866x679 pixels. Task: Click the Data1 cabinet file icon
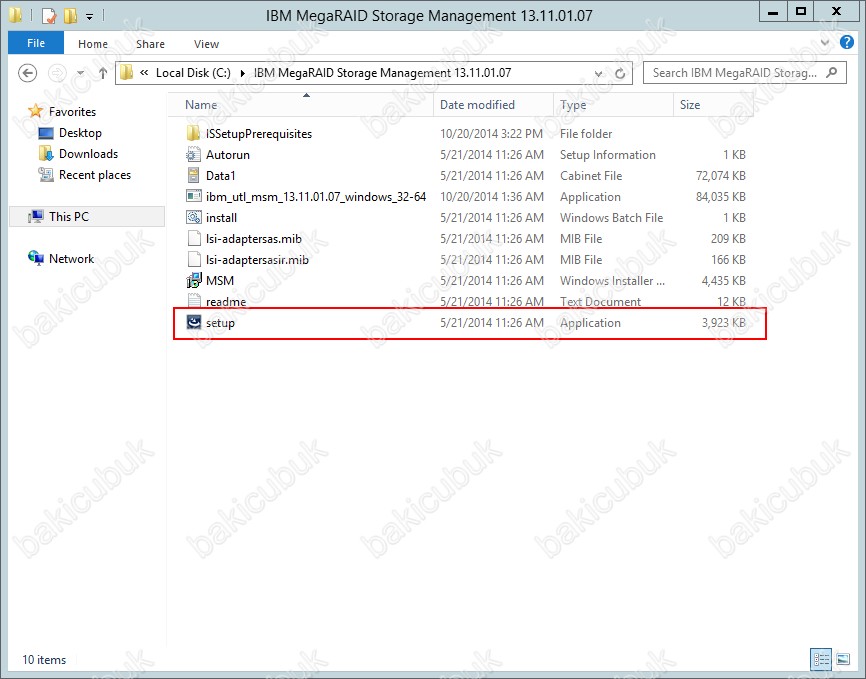click(194, 176)
